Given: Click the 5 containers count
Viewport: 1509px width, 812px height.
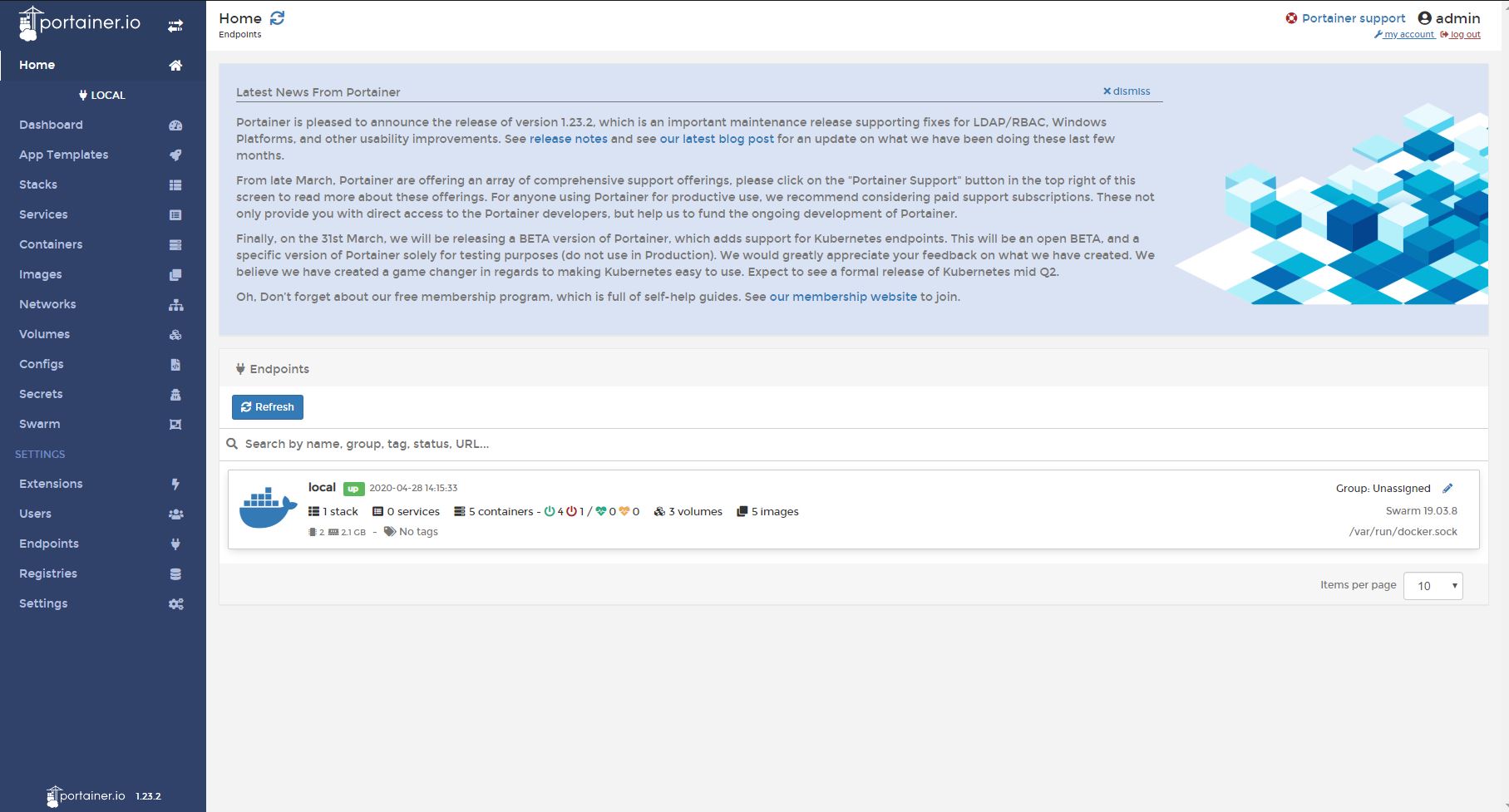Looking at the screenshot, I should point(494,512).
